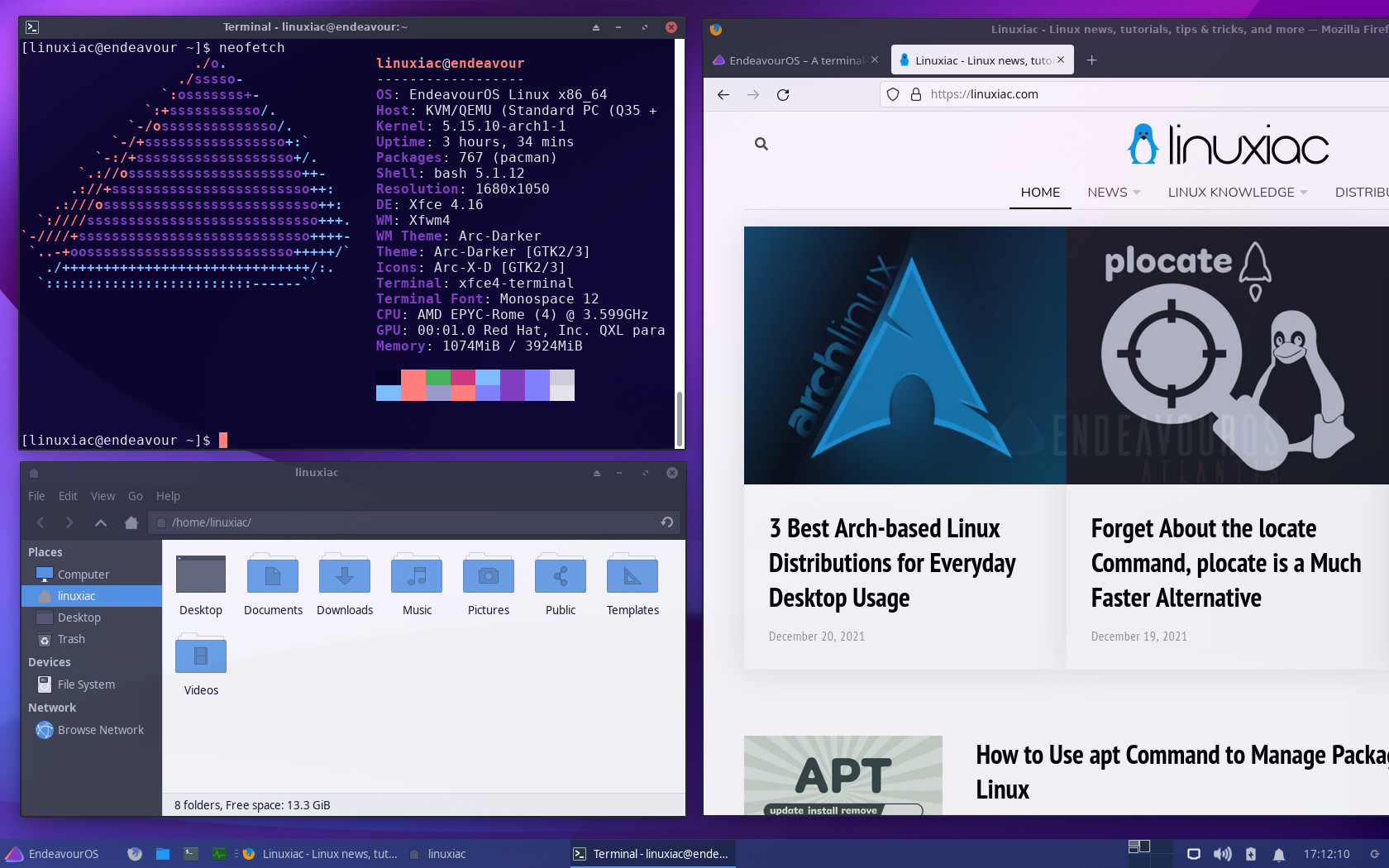Go to the parent folder with up arrow
This screenshot has height=868, width=1389.
100,522
